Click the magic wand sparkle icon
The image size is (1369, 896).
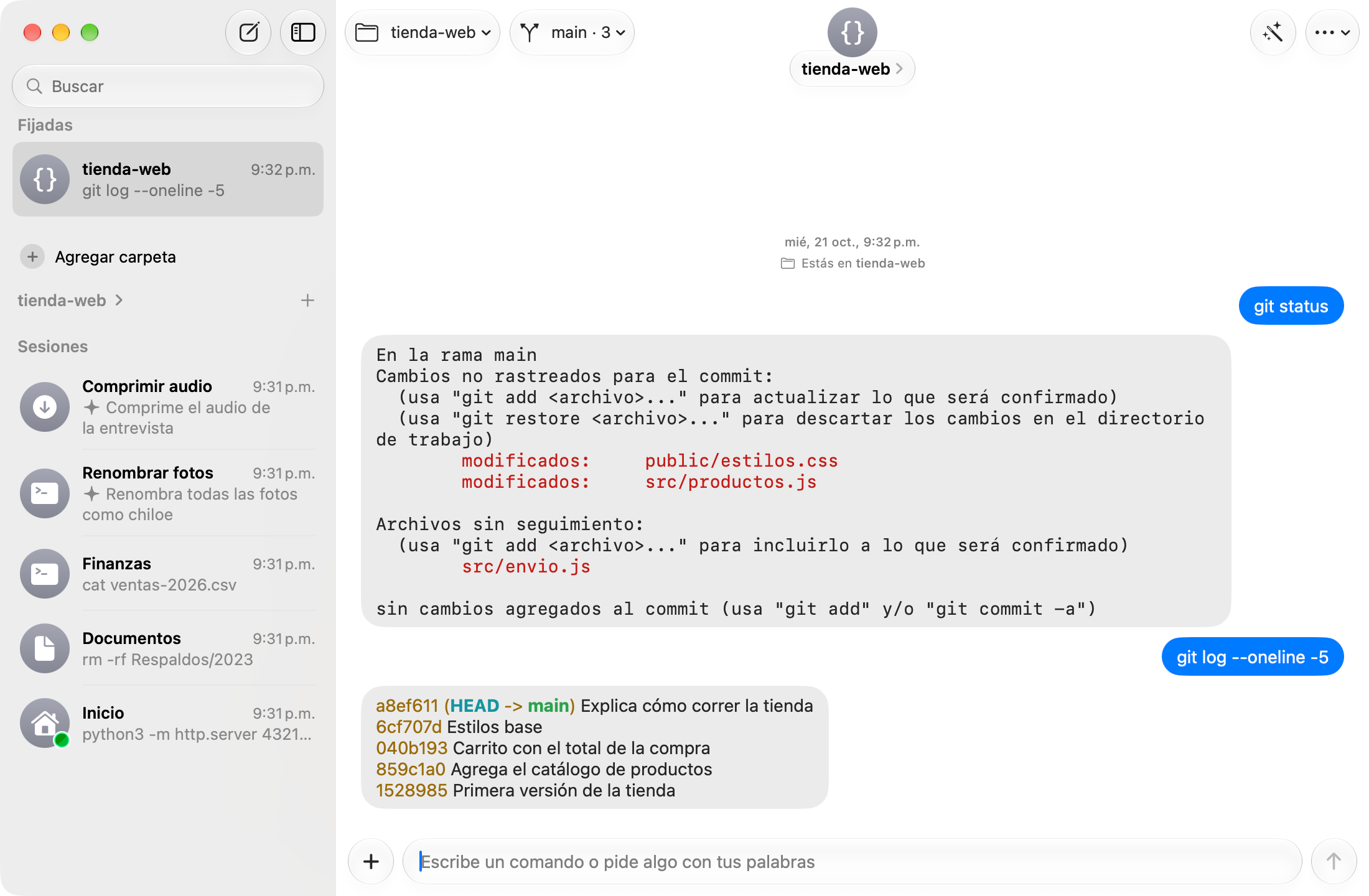coord(1273,32)
